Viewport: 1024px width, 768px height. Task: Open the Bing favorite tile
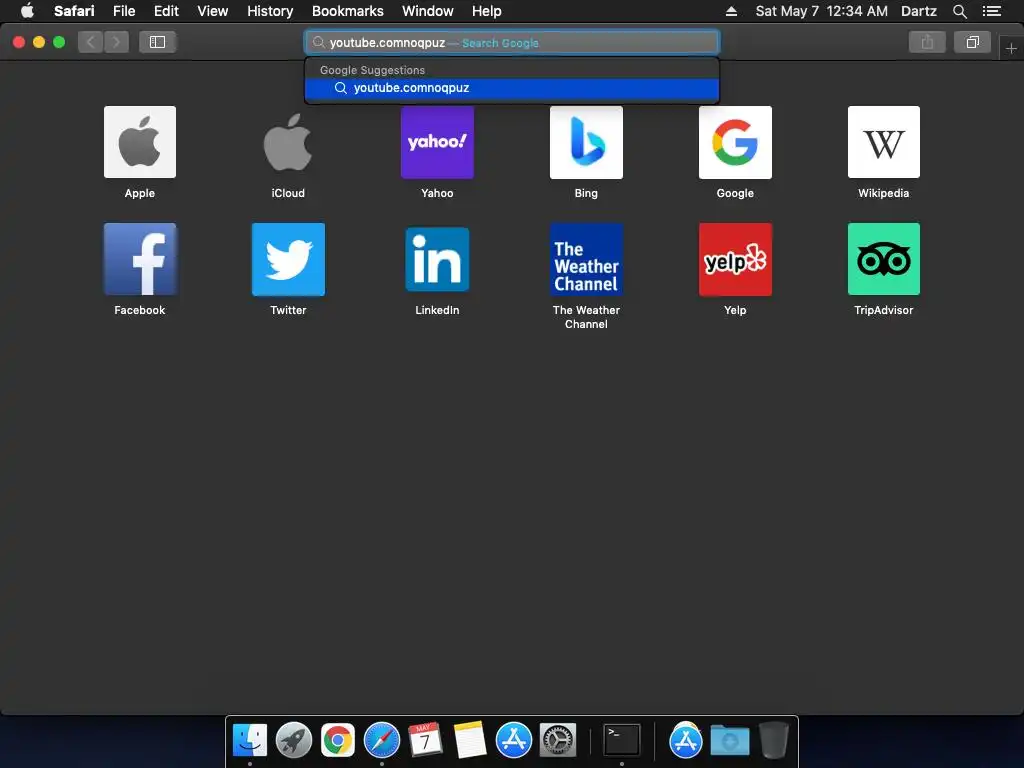(x=586, y=142)
